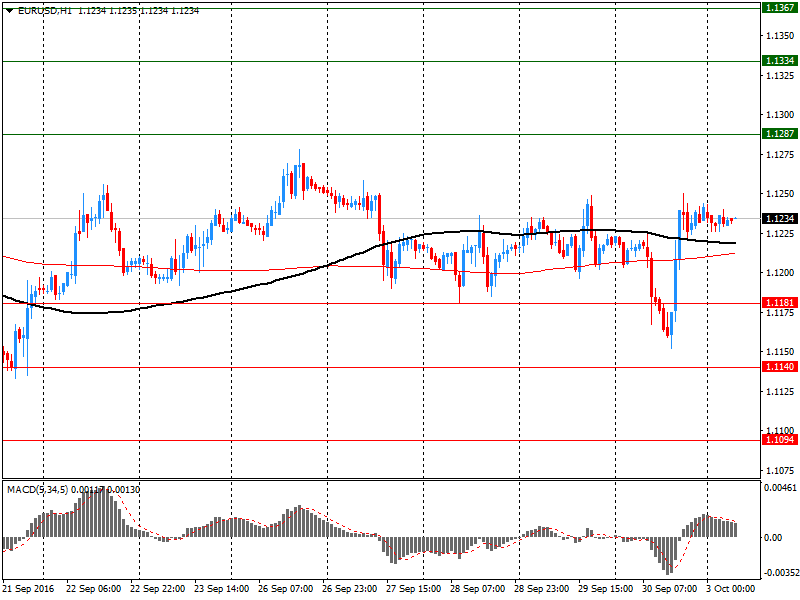The image size is (800, 600).
Task: Click the 1.1181 red support level label
Action: click(780, 303)
